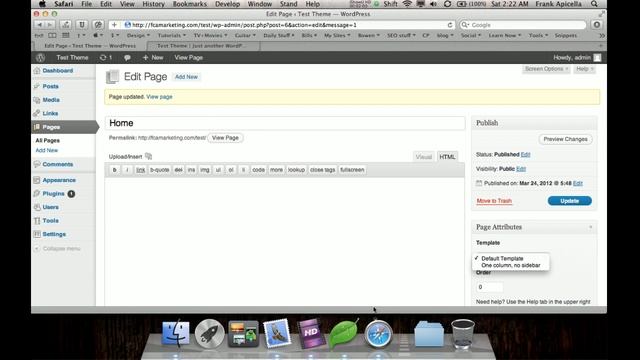Open the Users section
Viewport: 640px width, 360px height.
(50, 207)
